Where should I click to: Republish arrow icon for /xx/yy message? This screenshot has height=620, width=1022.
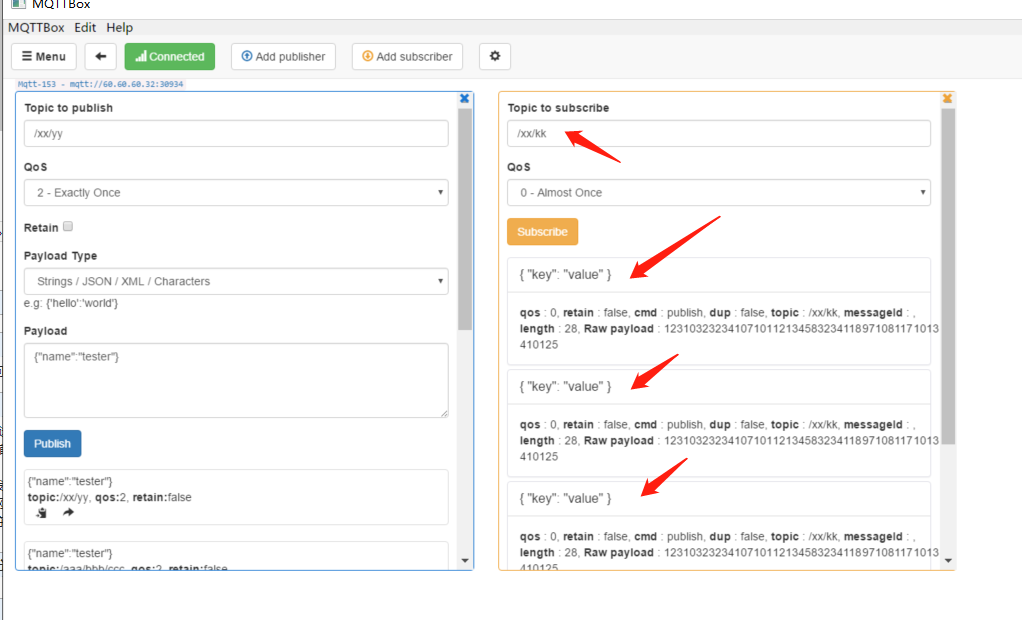68,512
